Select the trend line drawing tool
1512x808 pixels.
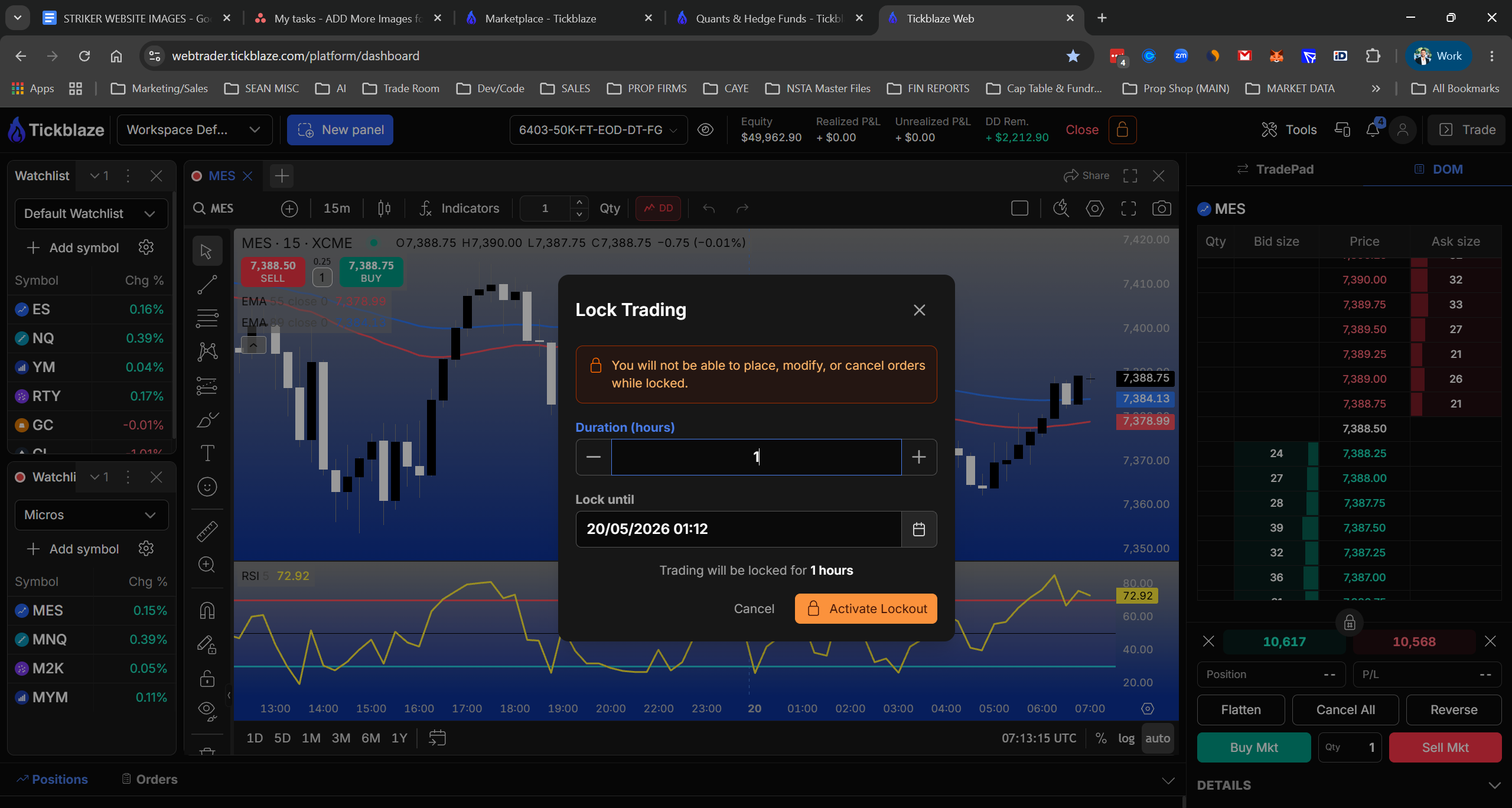pos(207,285)
